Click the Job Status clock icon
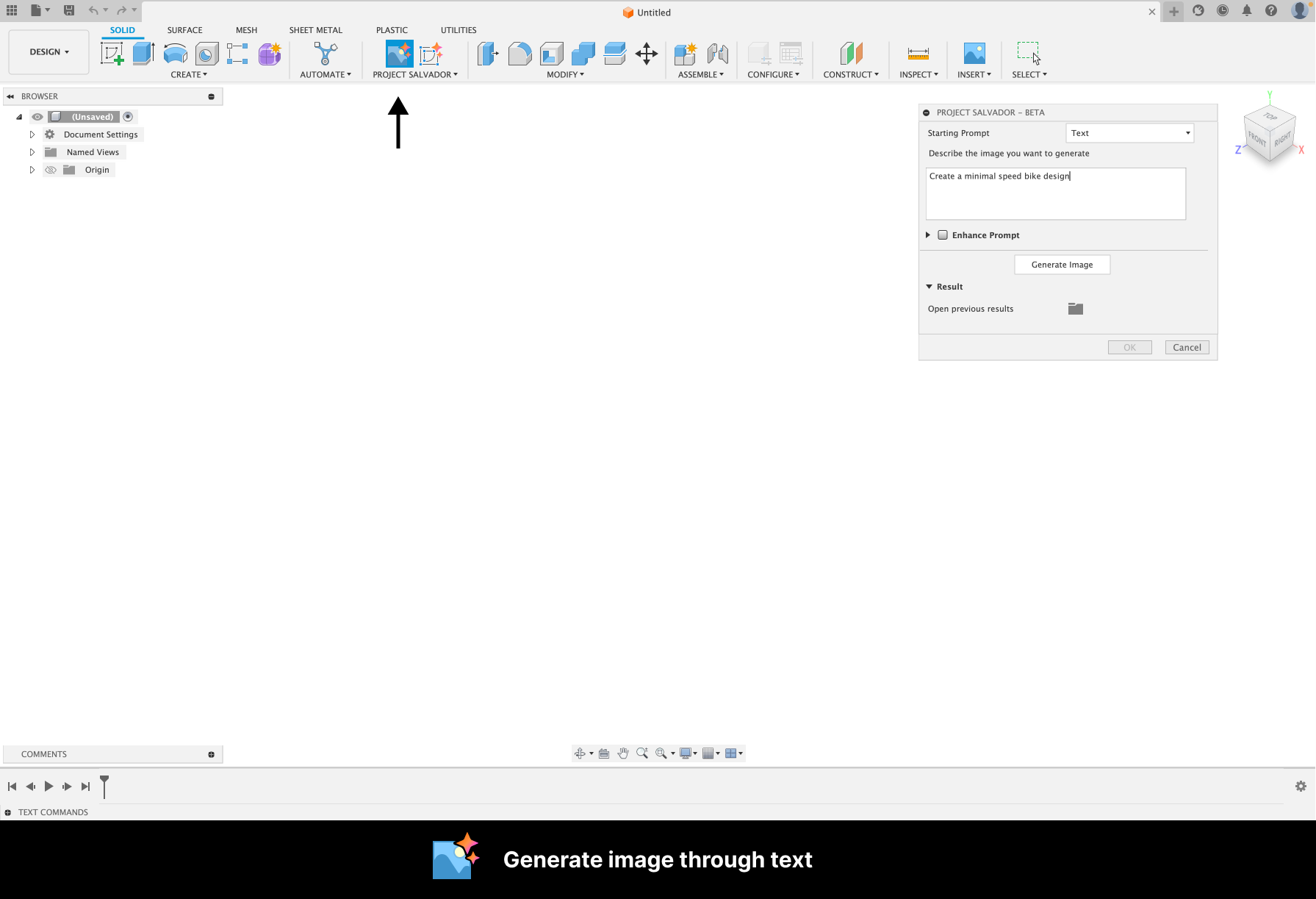 pyautogui.click(x=1223, y=10)
